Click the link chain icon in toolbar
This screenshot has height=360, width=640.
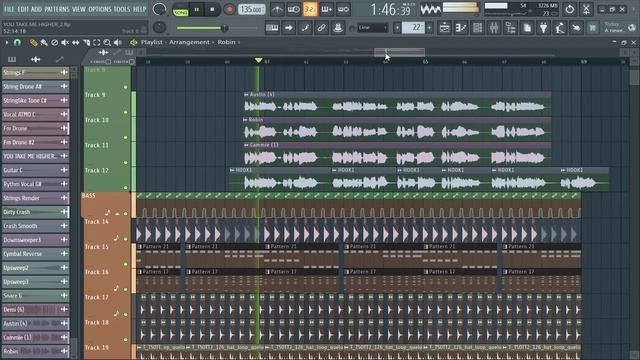tap(322, 28)
